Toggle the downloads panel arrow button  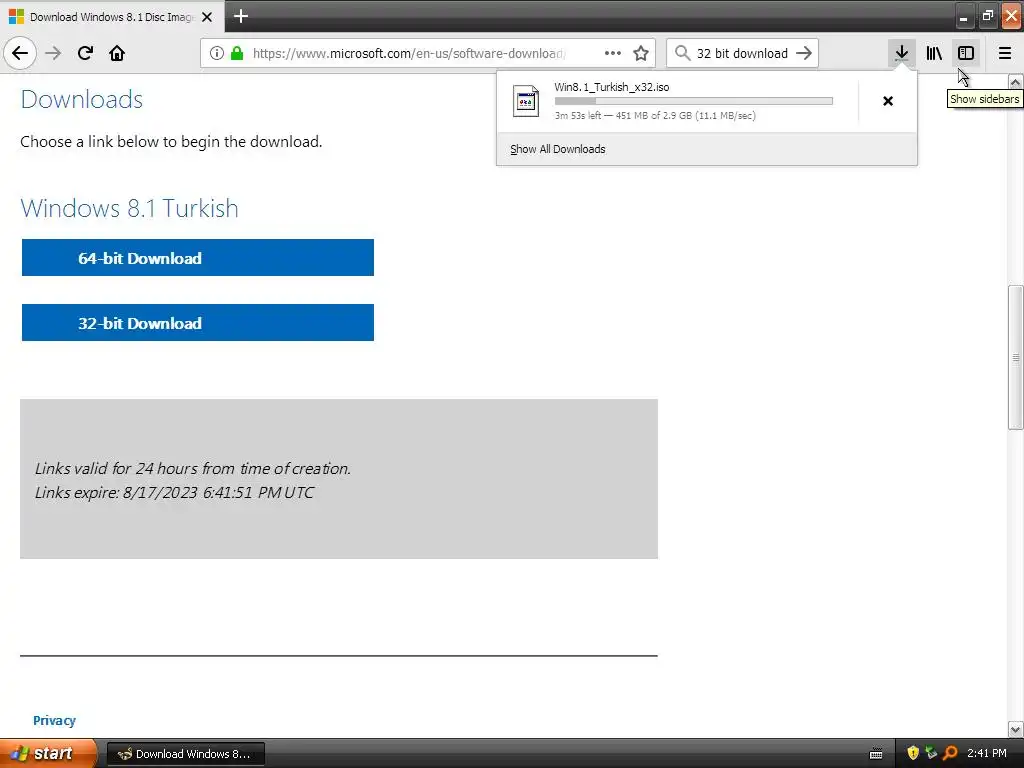901,53
